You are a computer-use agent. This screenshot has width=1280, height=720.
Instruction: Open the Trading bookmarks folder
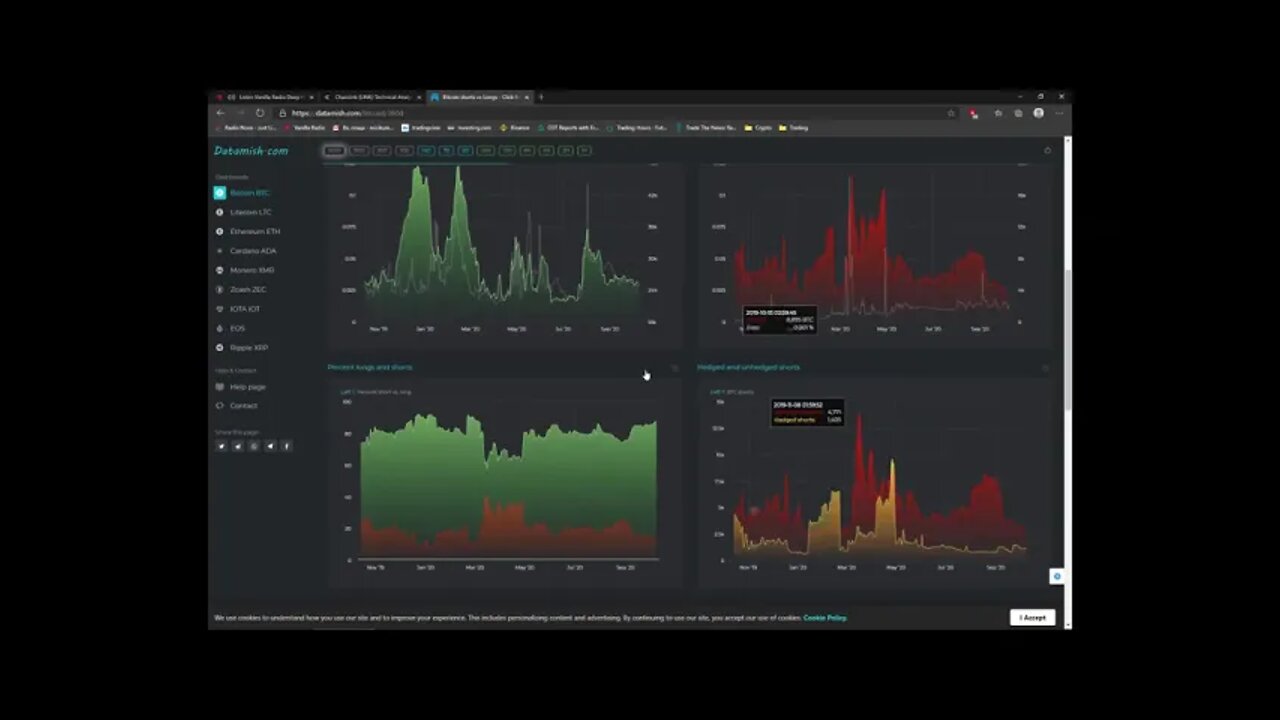(x=793, y=128)
